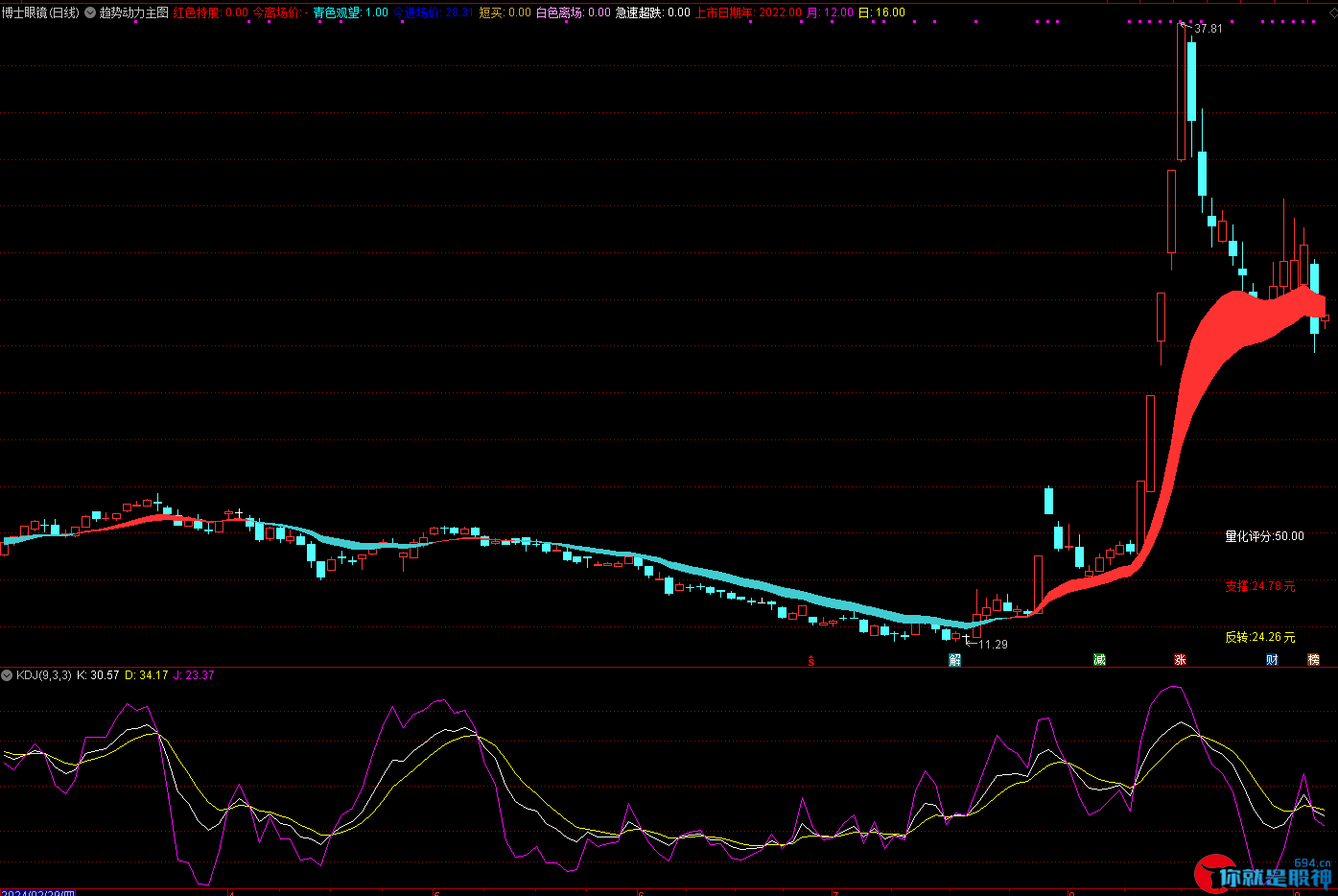
Task: Click the 今离场价 label
Action: [276, 12]
